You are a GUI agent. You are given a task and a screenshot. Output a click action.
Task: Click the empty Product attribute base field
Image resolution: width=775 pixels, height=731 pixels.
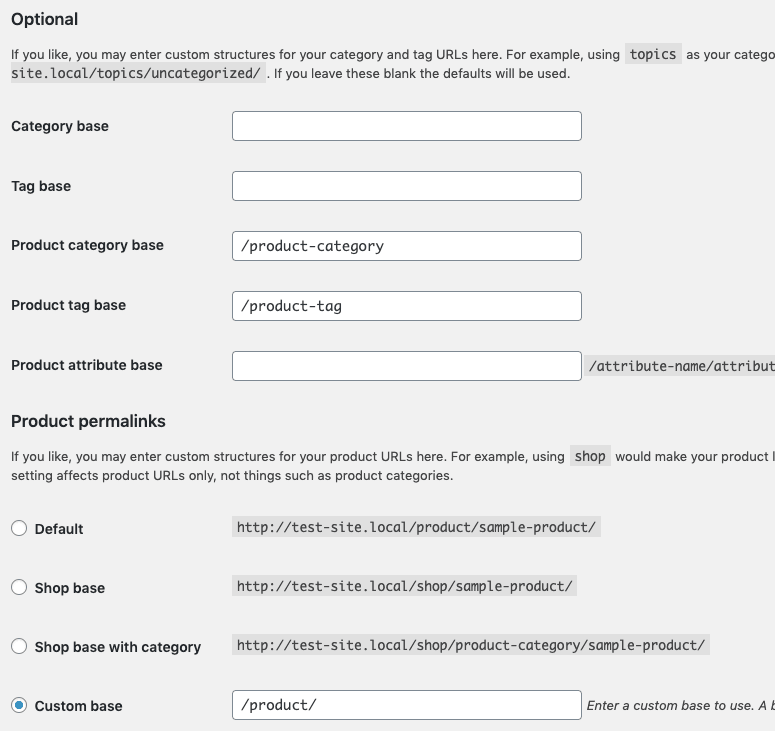[406, 366]
